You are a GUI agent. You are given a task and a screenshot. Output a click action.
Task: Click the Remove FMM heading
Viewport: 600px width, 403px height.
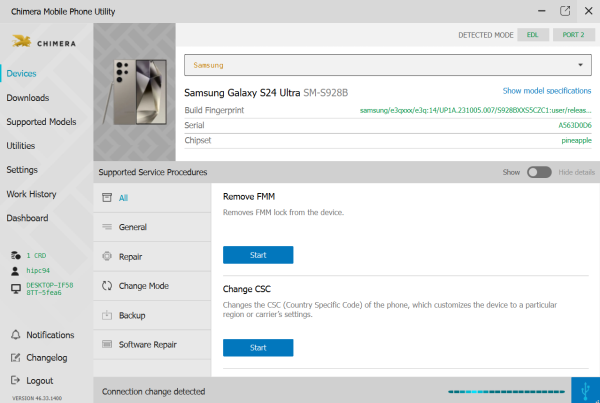click(x=249, y=196)
